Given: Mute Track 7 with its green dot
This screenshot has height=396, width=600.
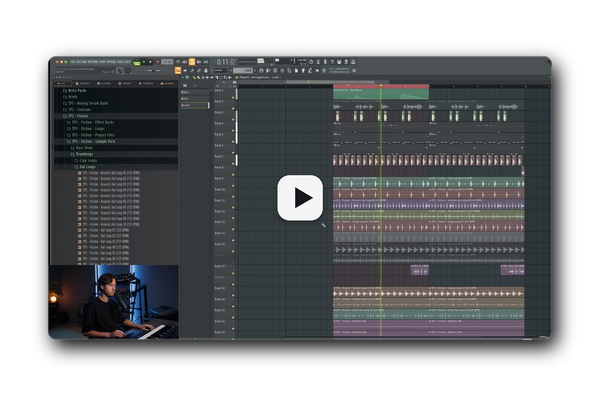Looking at the screenshot, I should point(233,164).
